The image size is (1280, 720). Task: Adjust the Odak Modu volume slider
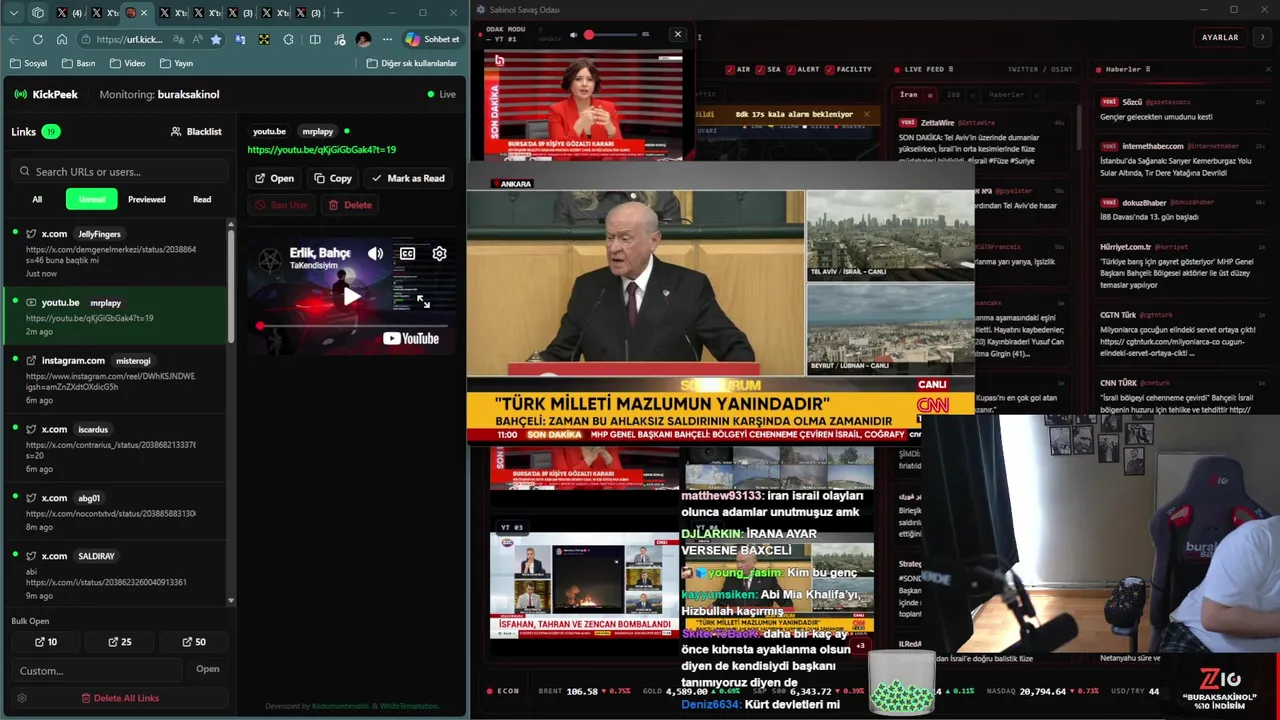tap(612, 35)
